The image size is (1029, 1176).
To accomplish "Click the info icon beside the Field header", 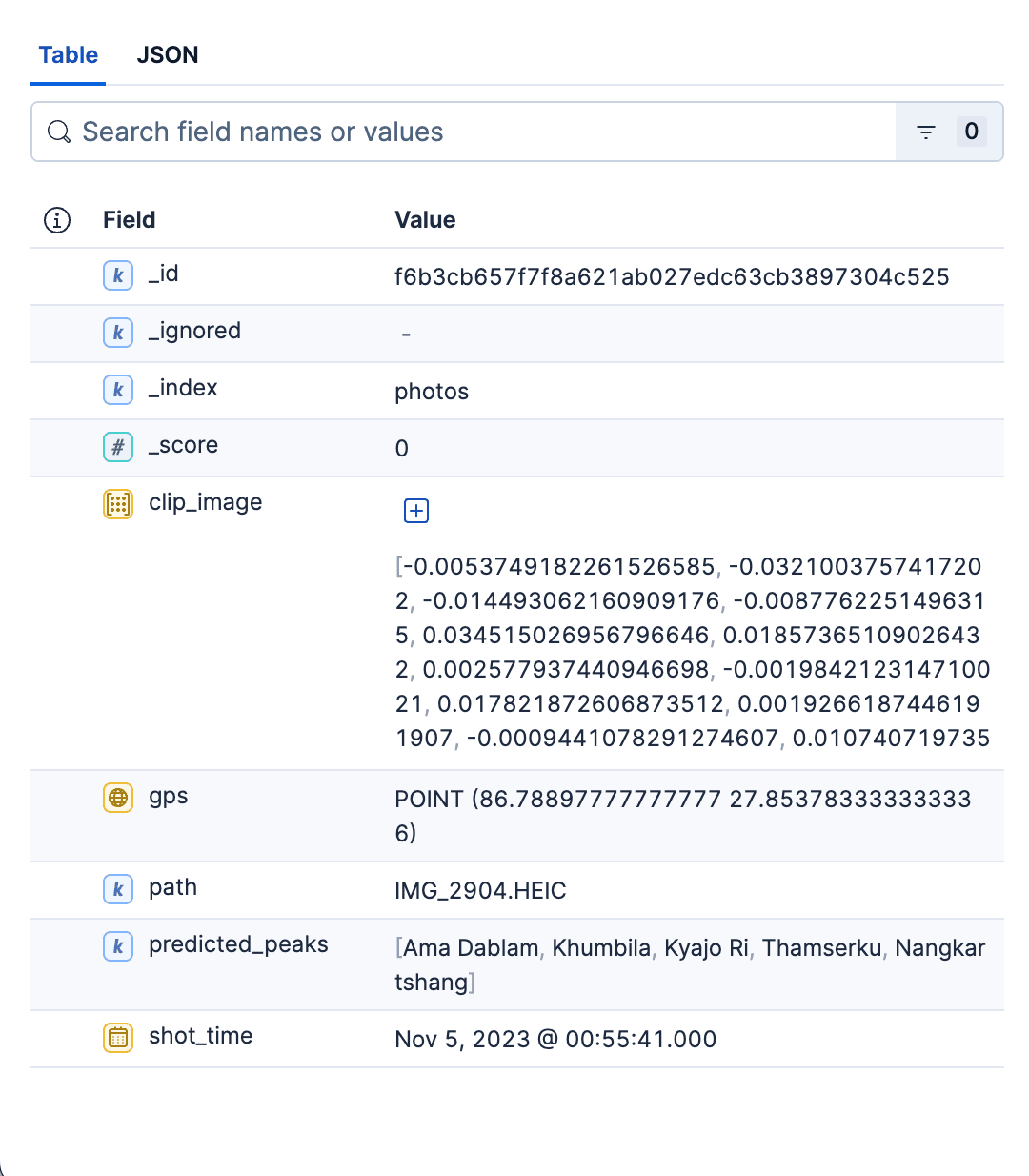I will [56, 219].
